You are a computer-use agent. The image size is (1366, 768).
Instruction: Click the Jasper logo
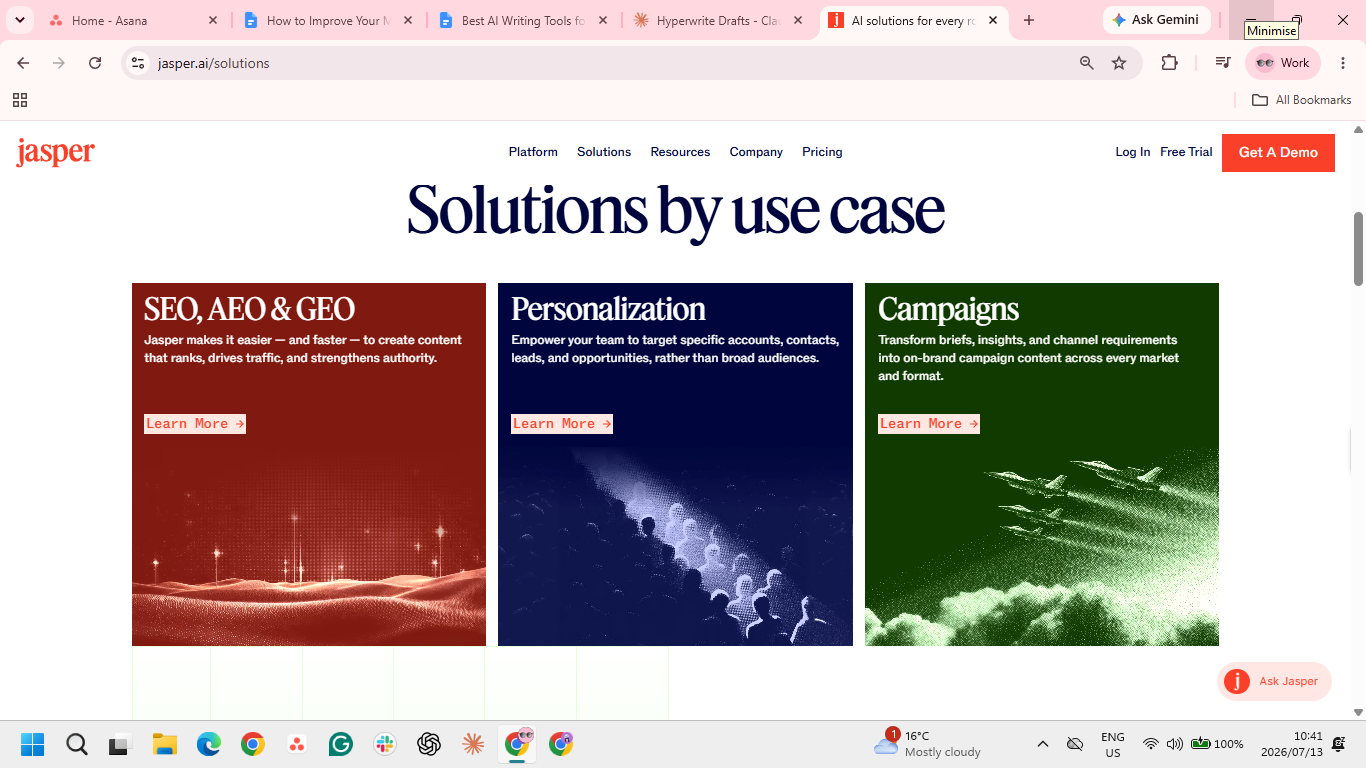[56, 152]
